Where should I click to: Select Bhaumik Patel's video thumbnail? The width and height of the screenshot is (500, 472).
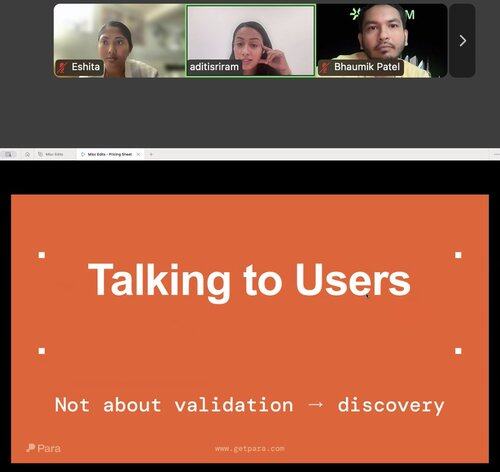382,41
